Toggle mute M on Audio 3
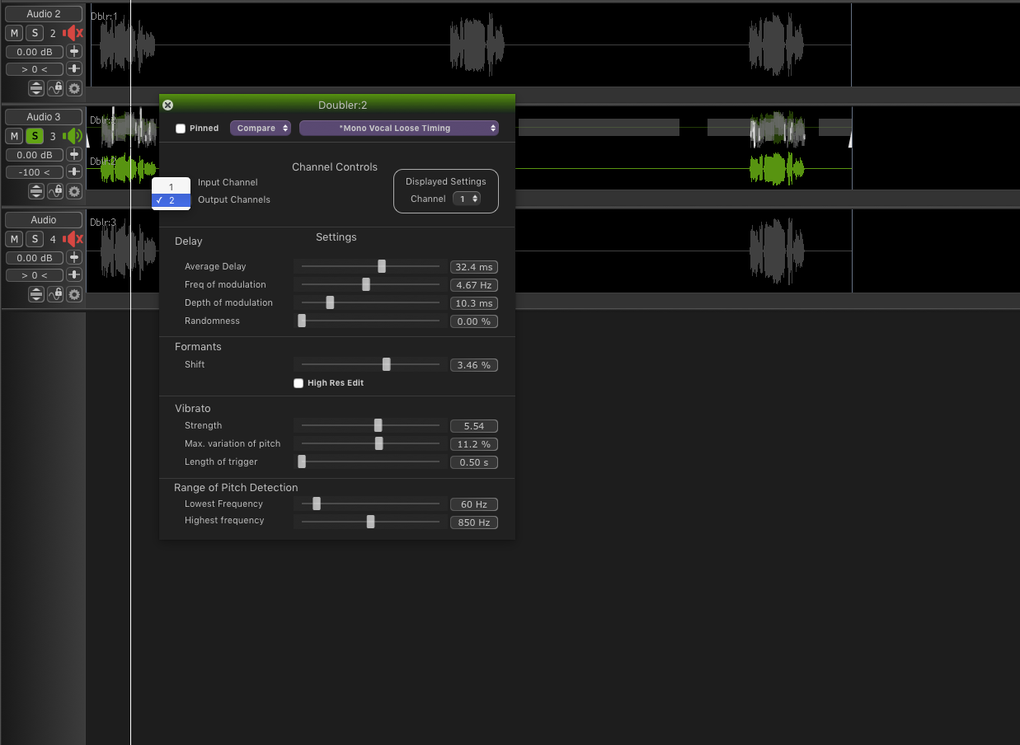Image resolution: width=1020 pixels, height=745 pixels. (x=14, y=136)
